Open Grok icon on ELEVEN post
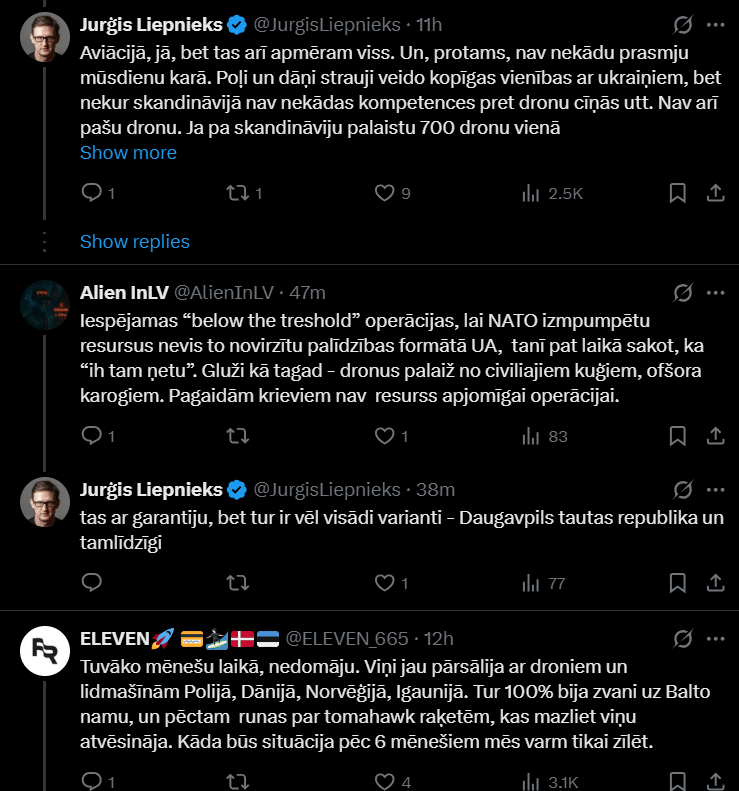Viewport: 739px width, 791px height. coord(684,638)
